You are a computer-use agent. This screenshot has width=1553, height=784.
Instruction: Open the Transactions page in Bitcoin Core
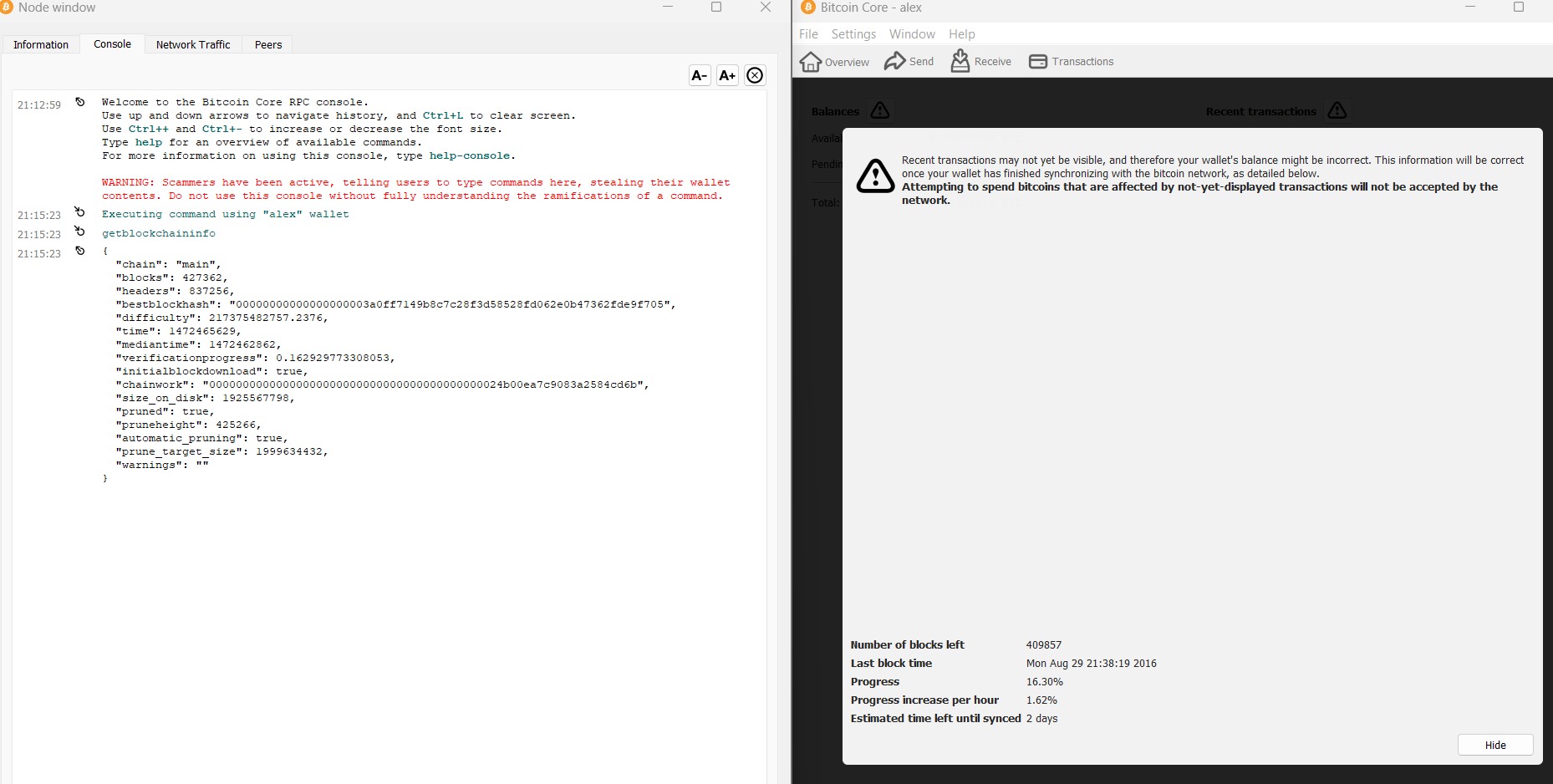tap(1071, 62)
